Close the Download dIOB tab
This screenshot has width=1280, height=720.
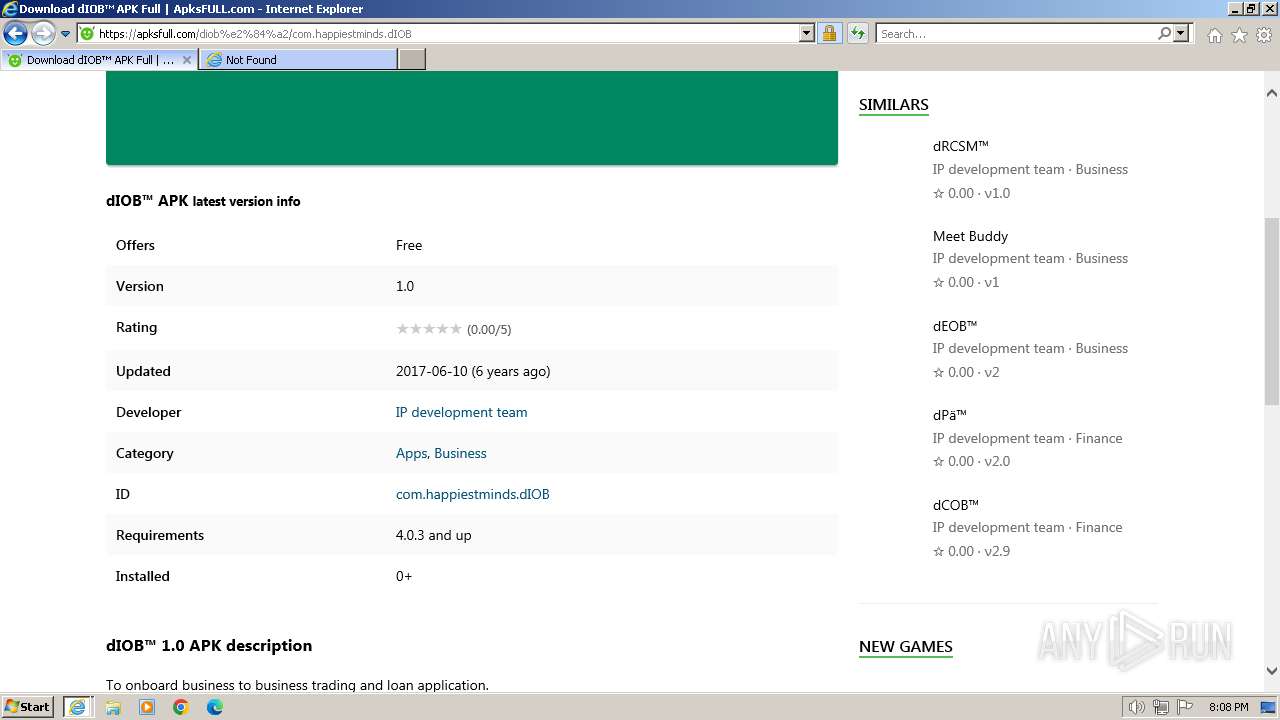(x=186, y=60)
